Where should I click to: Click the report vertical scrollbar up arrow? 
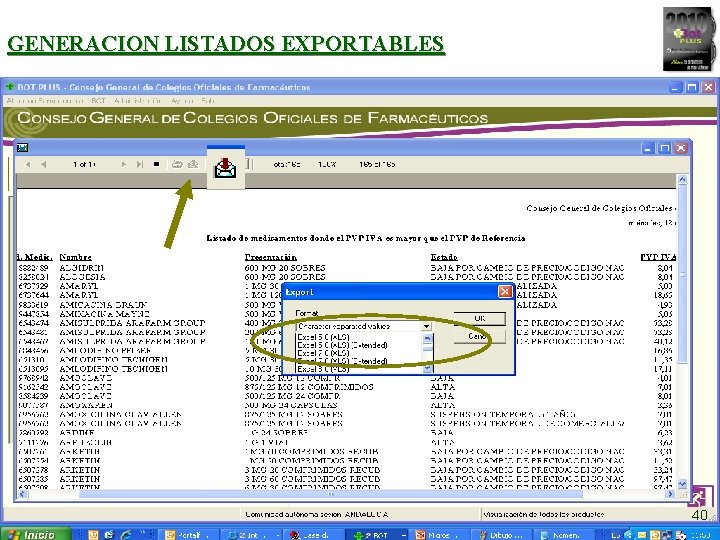tap(682, 180)
